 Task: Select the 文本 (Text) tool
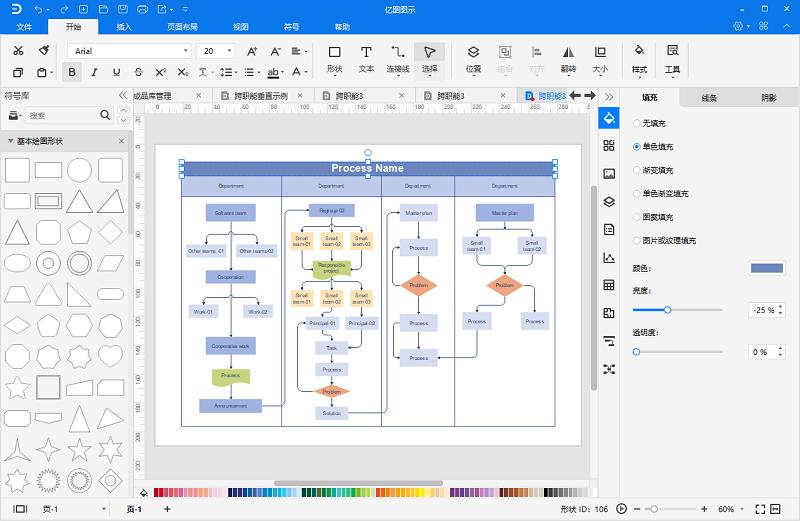pos(366,58)
